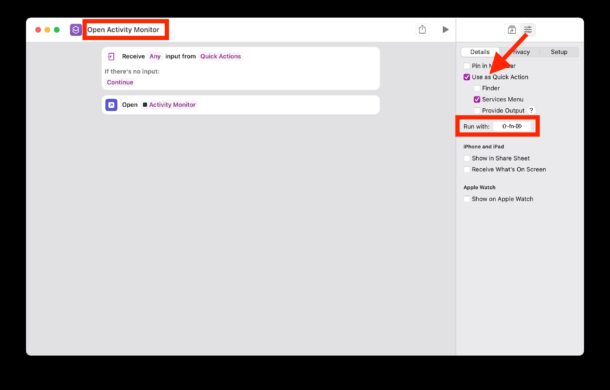Uncheck the Services Menu checkbox

(477, 100)
